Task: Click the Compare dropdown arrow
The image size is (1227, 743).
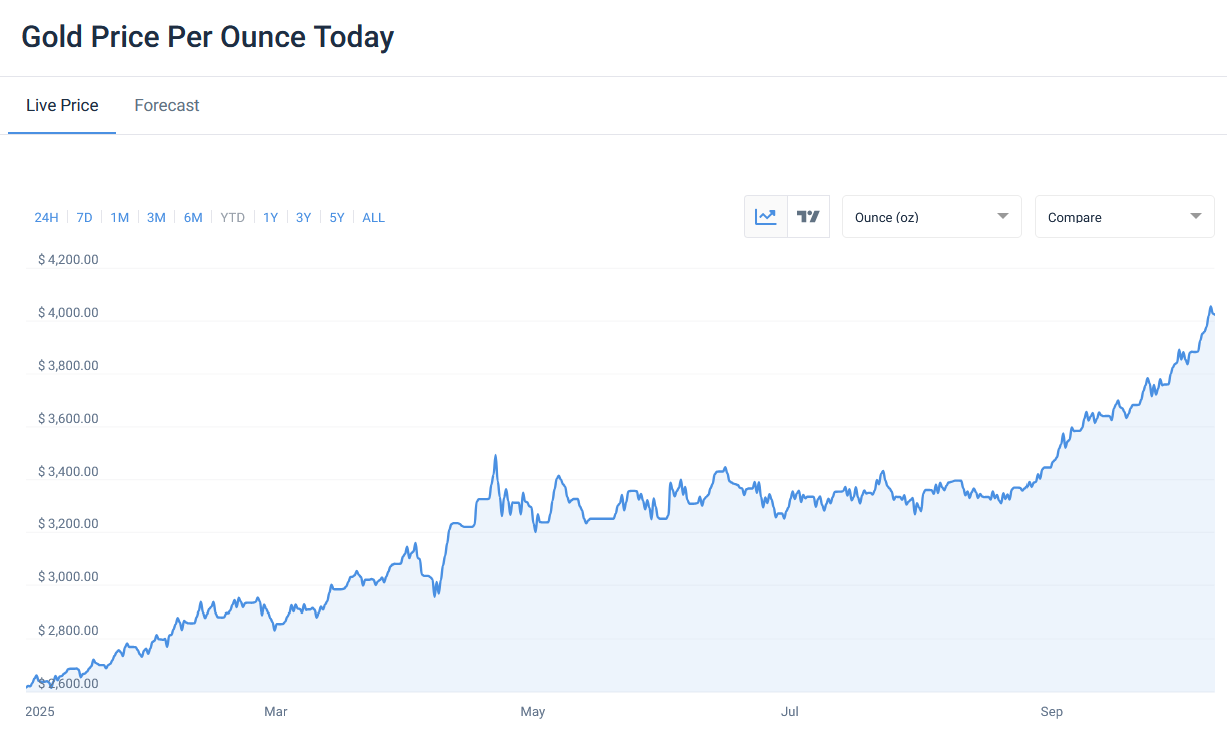Action: tap(1195, 217)
